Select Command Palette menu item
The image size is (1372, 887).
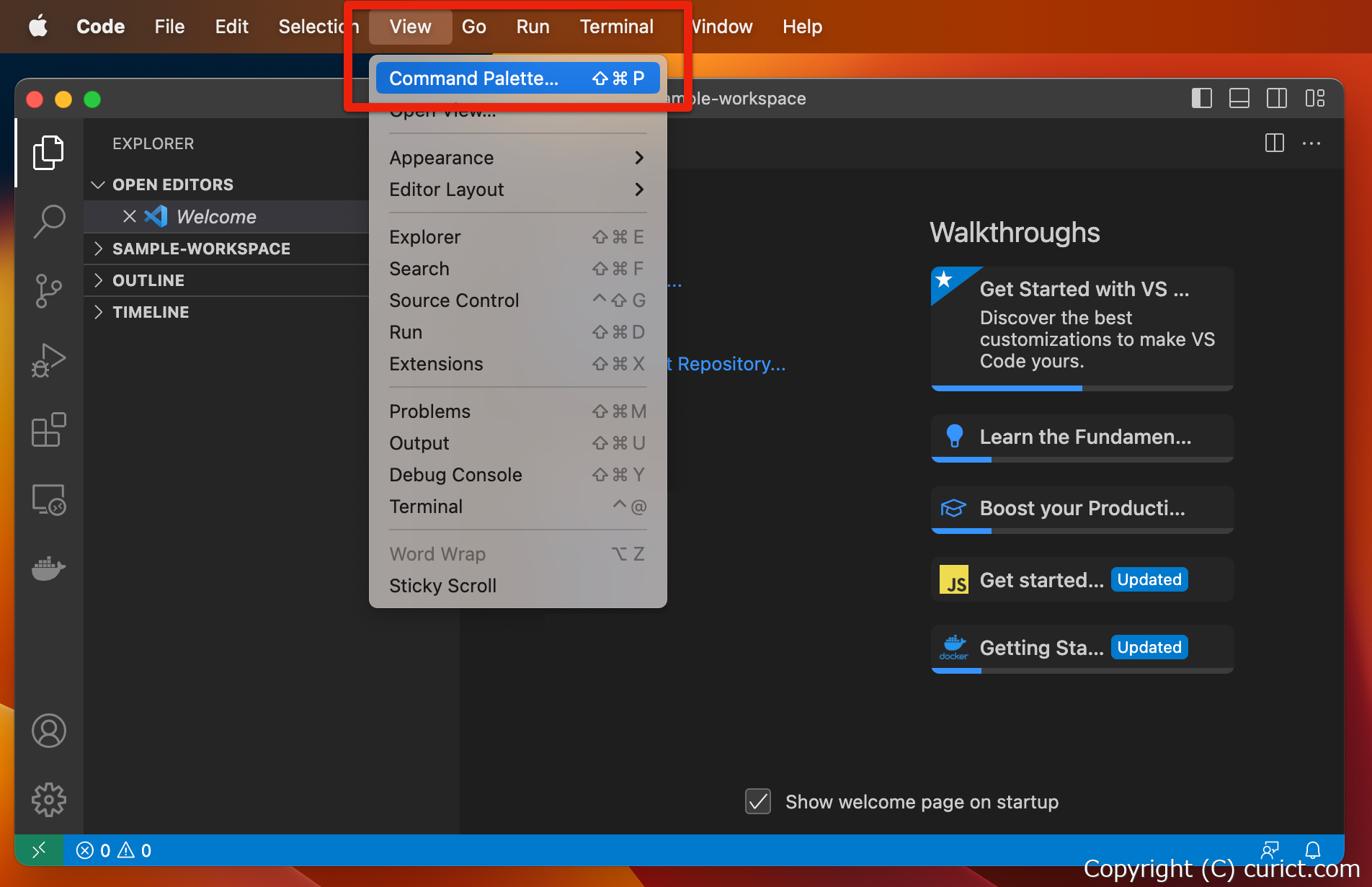tap(517, 79)
